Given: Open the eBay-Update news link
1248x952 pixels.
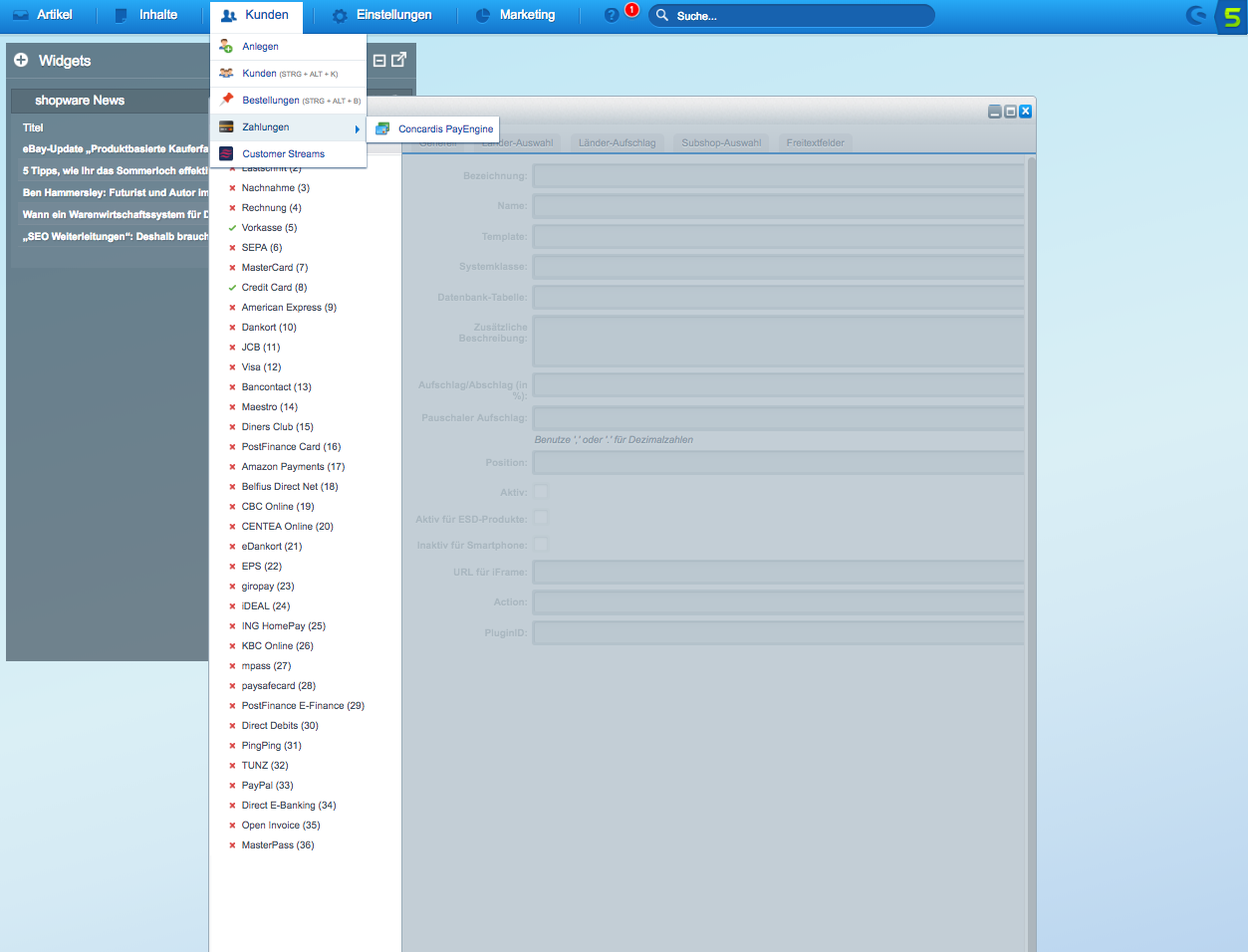Looking at the screenshot, I should coord(115,149).
